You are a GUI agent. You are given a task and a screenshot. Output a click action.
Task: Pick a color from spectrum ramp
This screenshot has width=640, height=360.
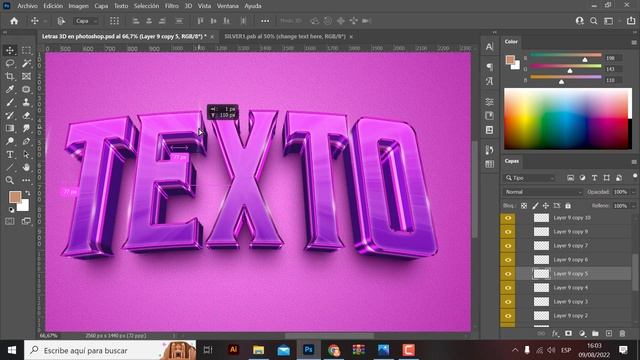[x=567, y=119]
